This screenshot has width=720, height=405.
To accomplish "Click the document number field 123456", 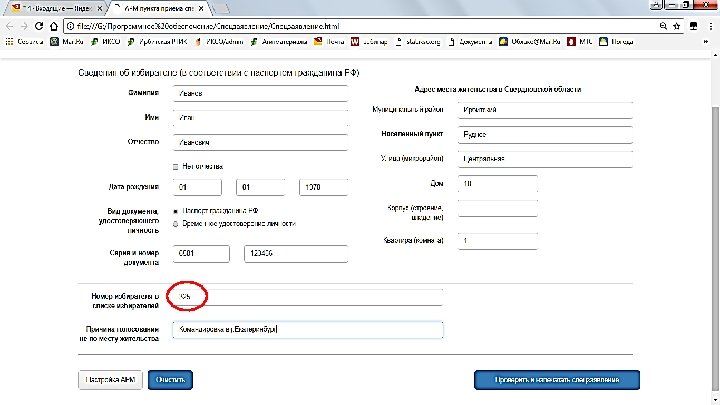I will (x=296, y=253).
